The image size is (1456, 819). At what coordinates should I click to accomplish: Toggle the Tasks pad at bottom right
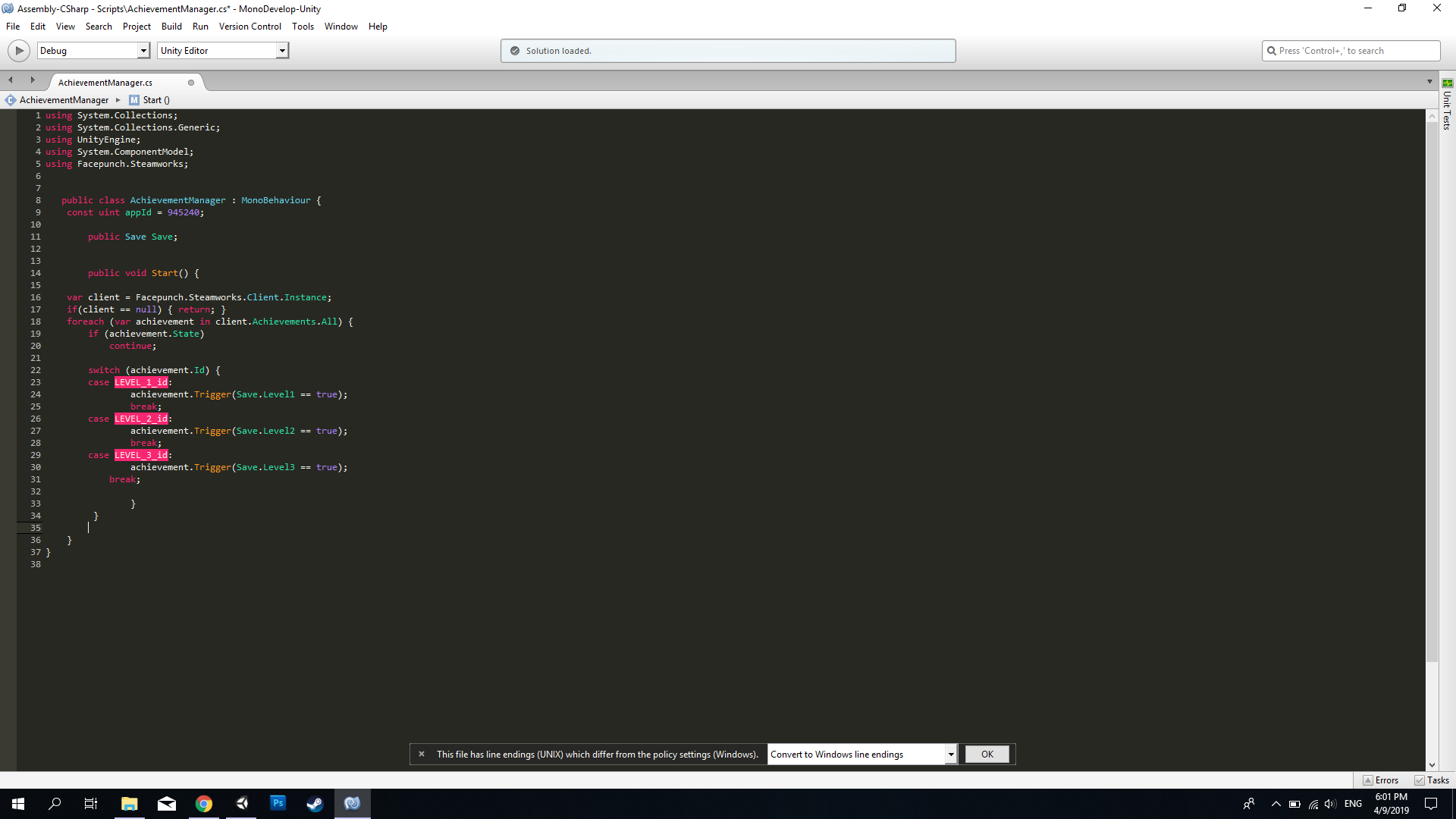(1432, 780)
